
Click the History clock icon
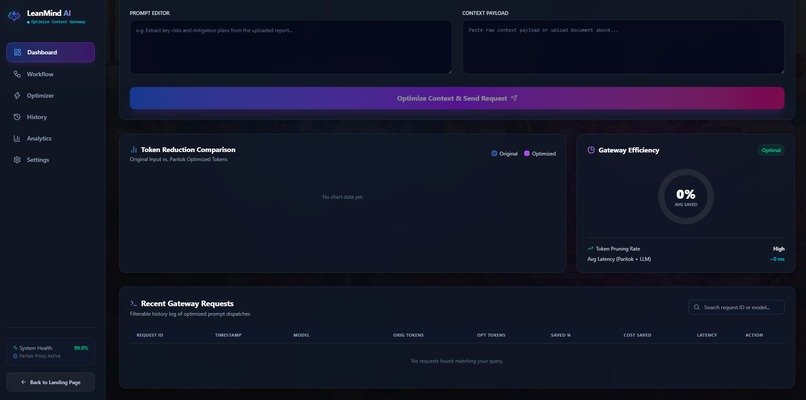pyautogui.click(x=17, y=117)
